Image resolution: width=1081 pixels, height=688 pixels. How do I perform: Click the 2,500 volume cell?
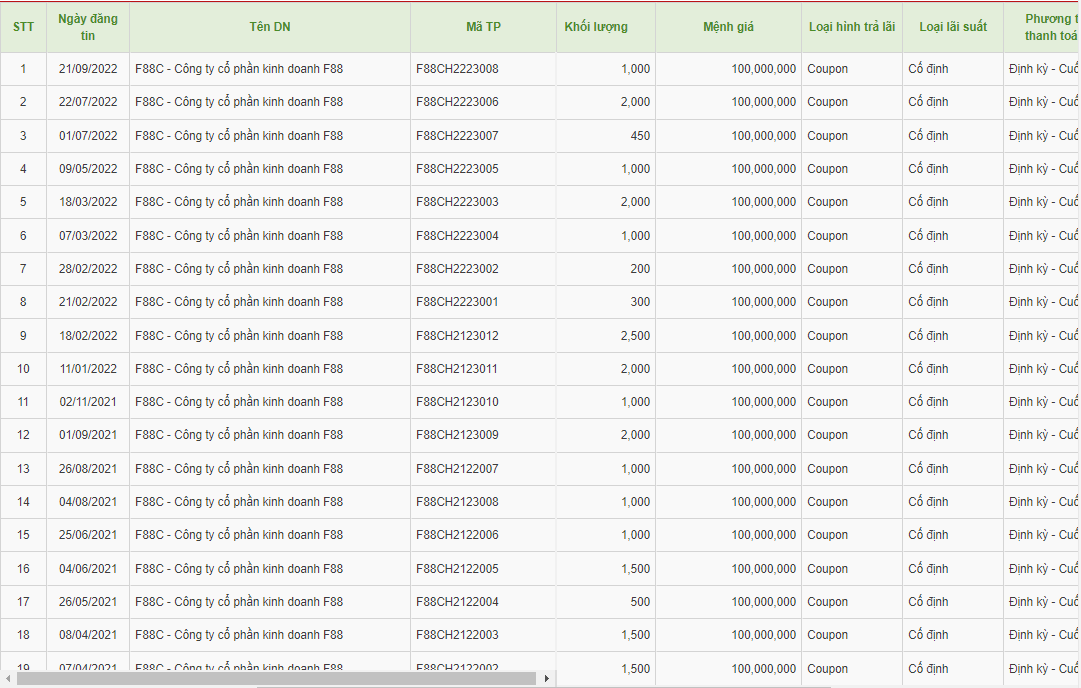[635, 336]
